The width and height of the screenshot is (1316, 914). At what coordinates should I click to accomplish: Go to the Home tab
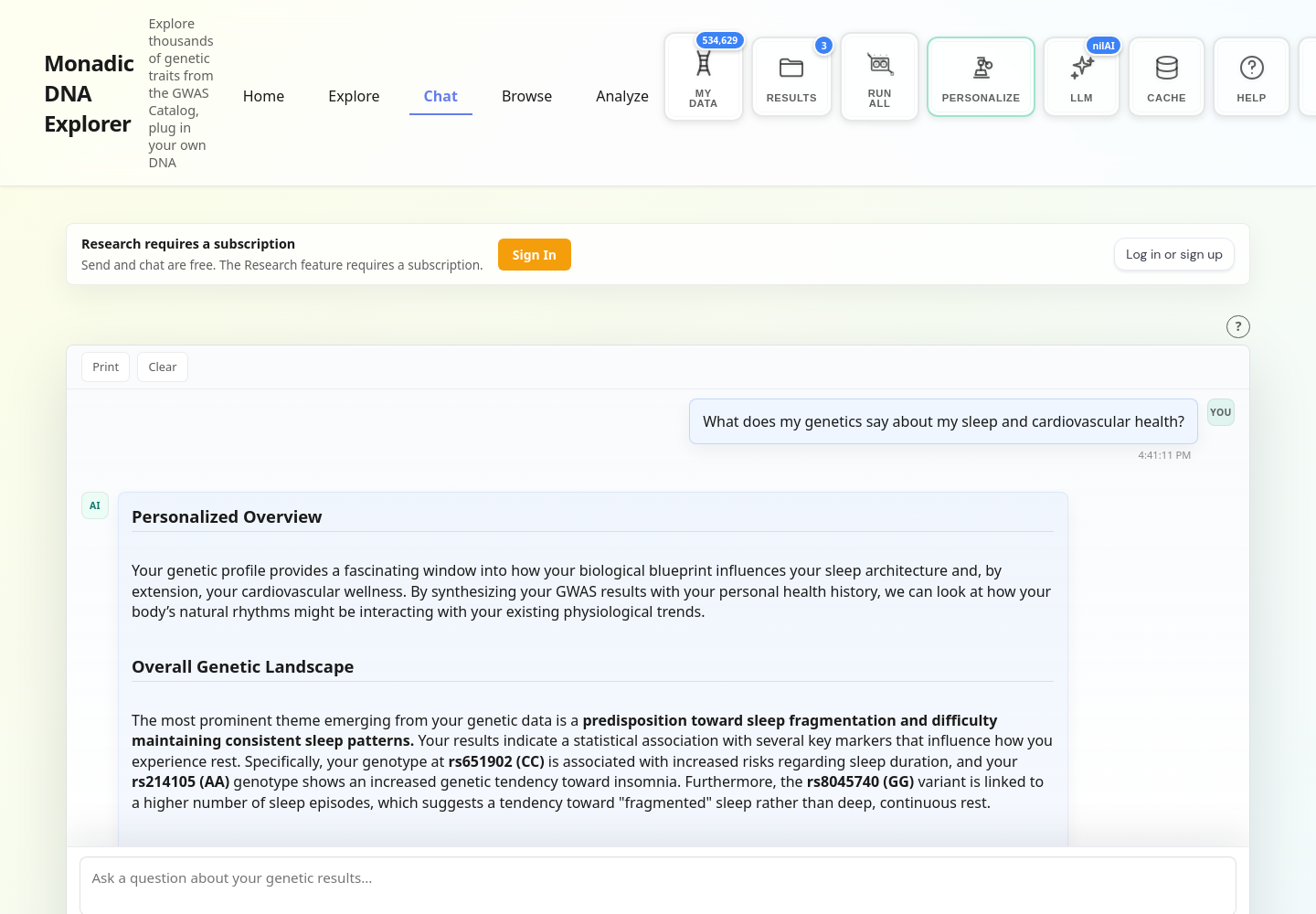[263, 96]
